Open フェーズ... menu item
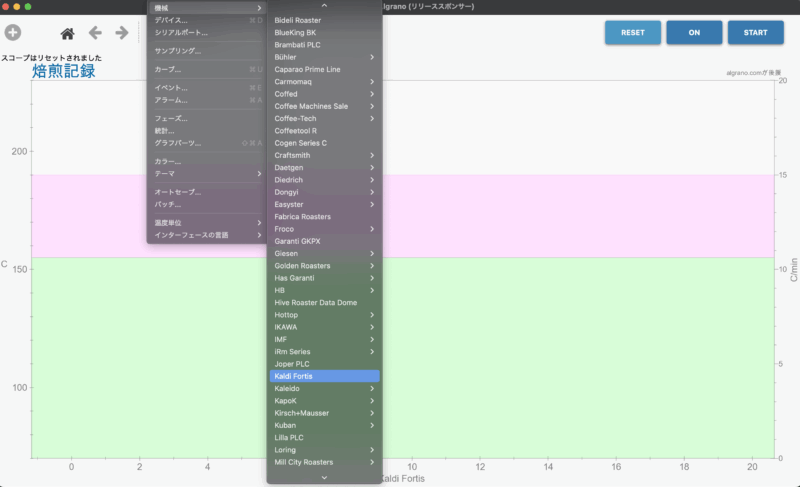 (x=207, y=118)
